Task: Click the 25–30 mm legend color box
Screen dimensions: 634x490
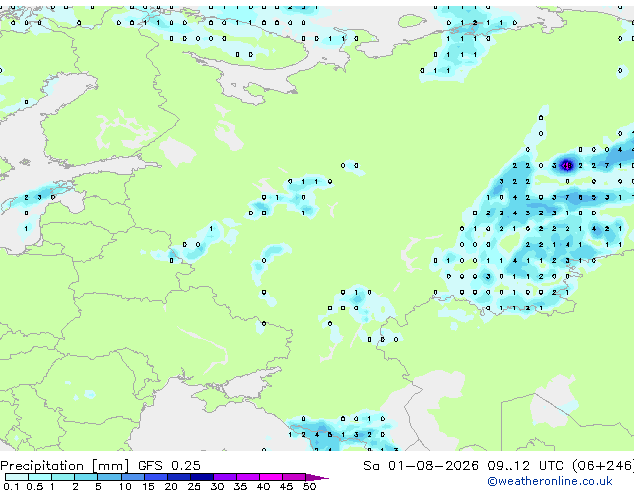Action: (x=202, y=477)
